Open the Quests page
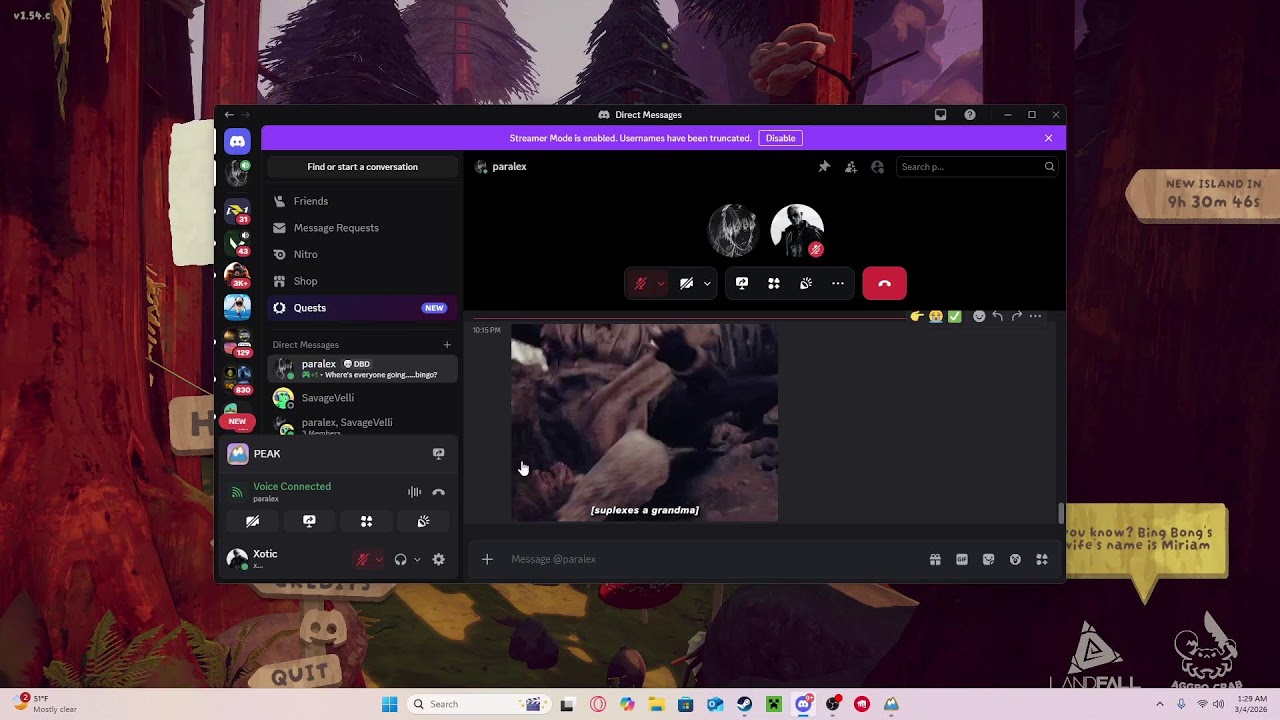 point(362,308)
